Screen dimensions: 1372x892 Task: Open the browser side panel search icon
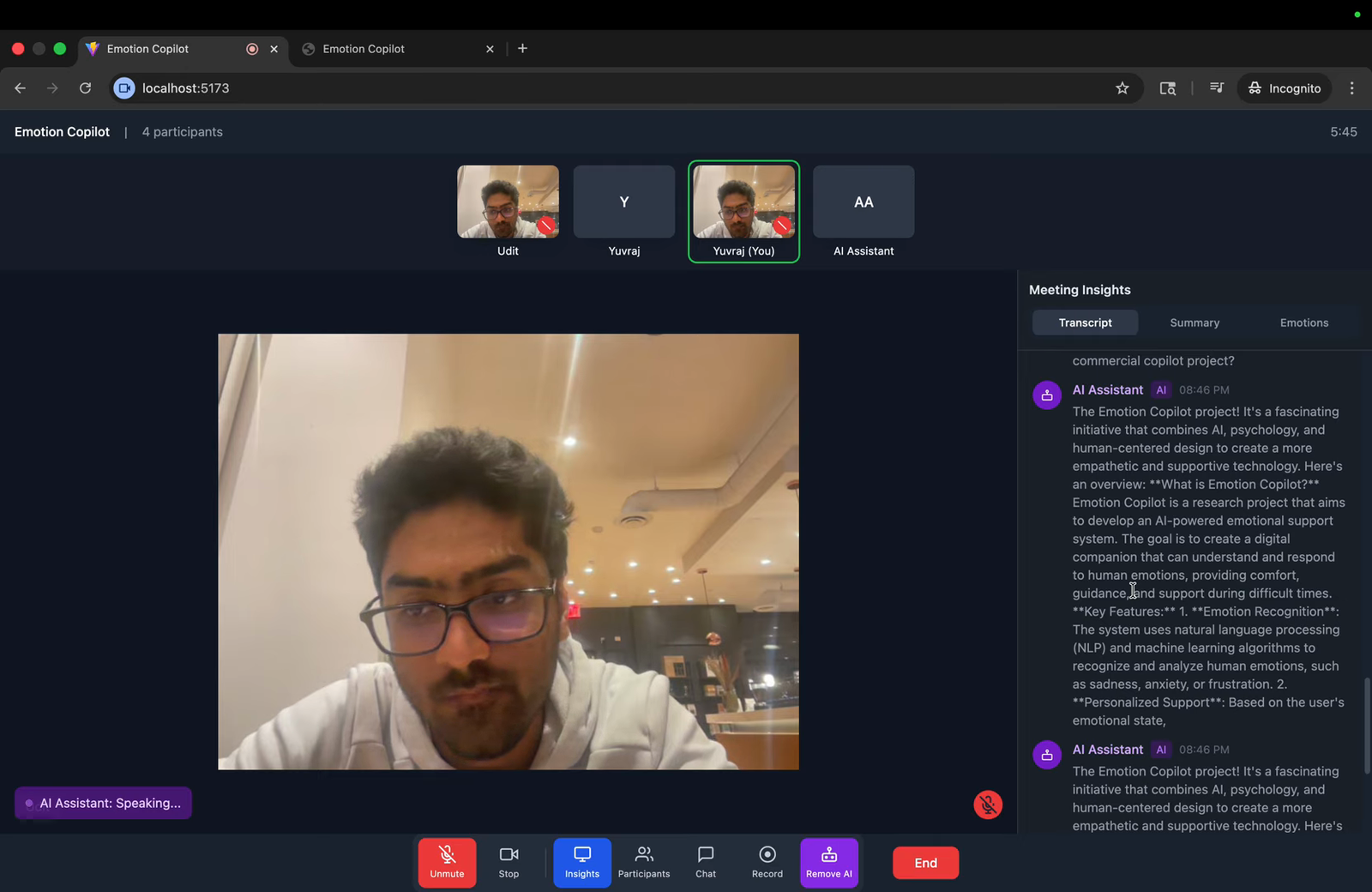1168,88
